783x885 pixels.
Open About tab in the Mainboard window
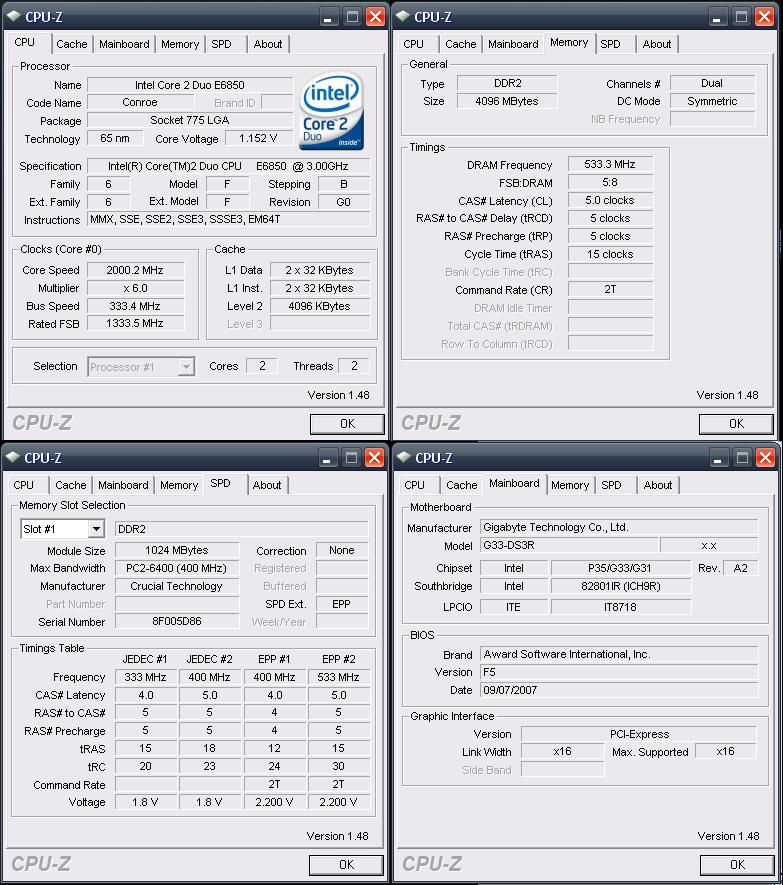tap(658, 485)
